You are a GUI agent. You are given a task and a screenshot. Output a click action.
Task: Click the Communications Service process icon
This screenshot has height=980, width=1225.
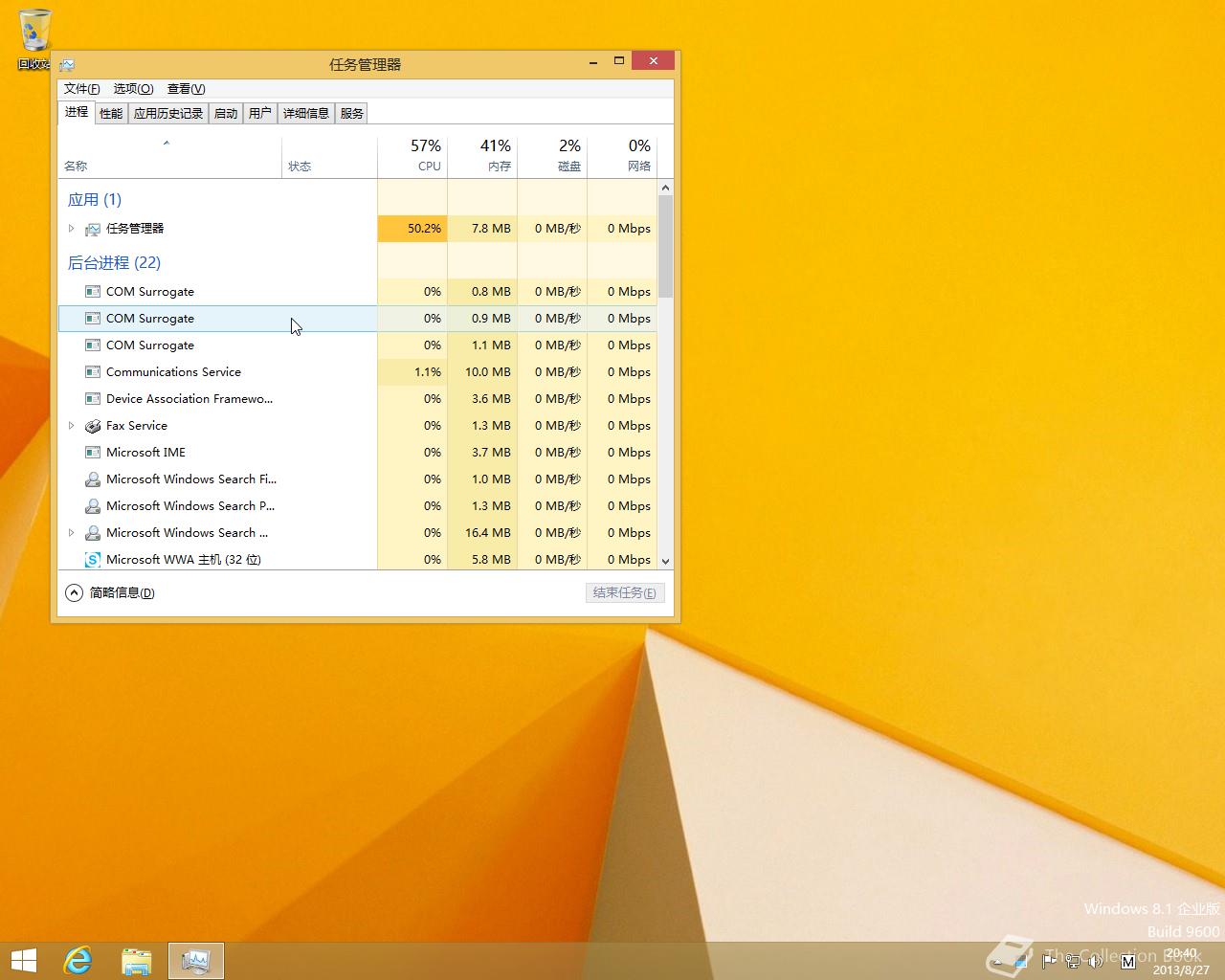point(93,372)
